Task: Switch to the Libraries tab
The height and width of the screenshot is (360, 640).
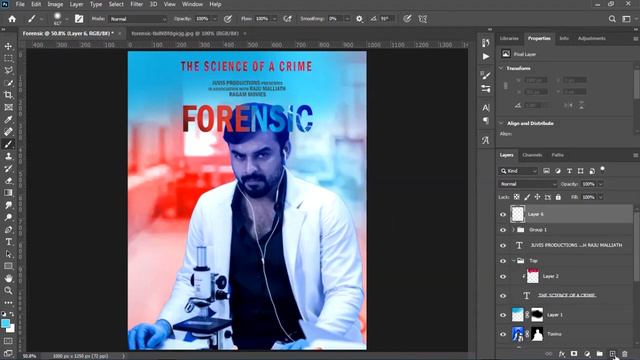Action: 509,38
